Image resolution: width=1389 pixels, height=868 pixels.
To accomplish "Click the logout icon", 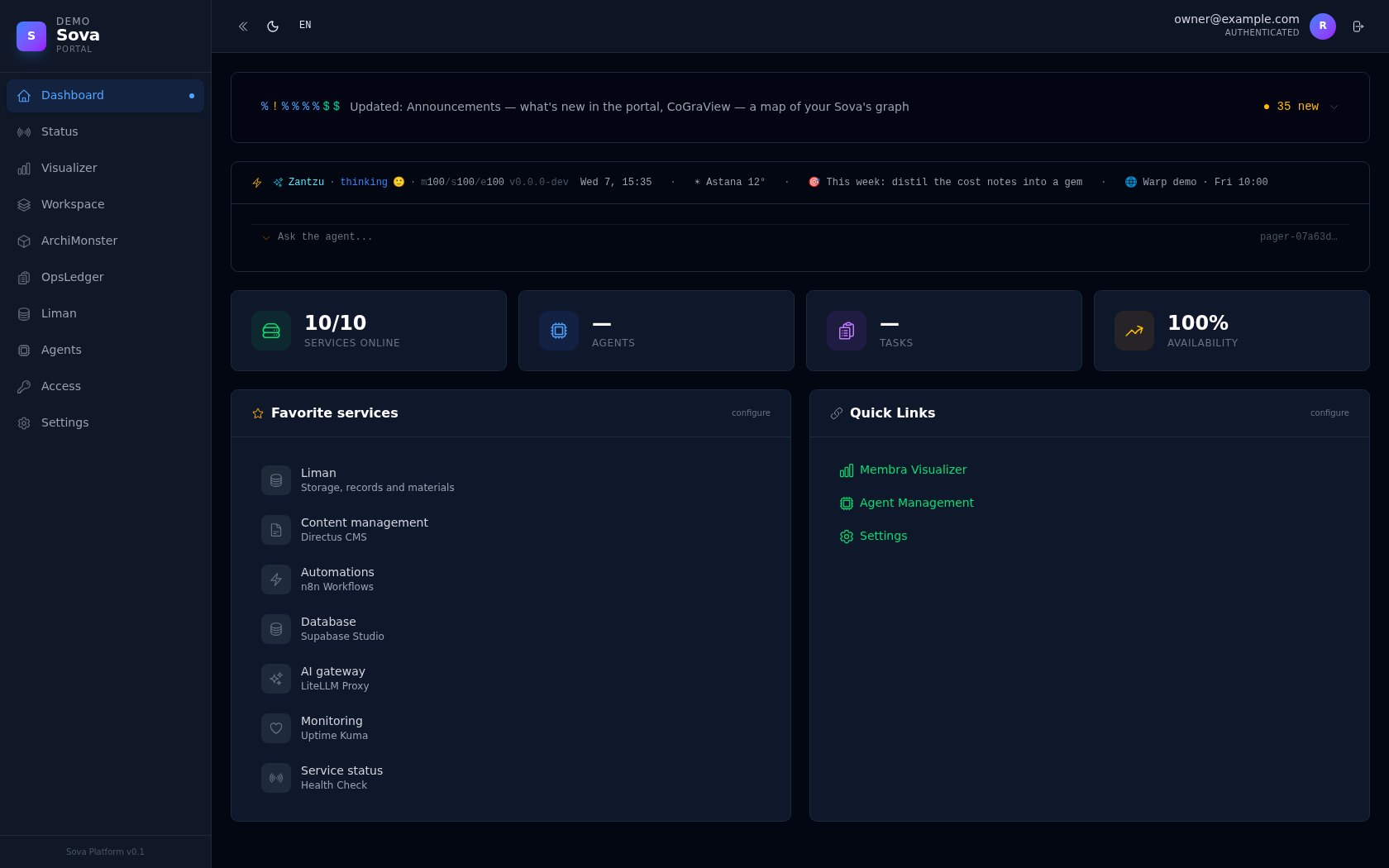I will (1358, 26).
